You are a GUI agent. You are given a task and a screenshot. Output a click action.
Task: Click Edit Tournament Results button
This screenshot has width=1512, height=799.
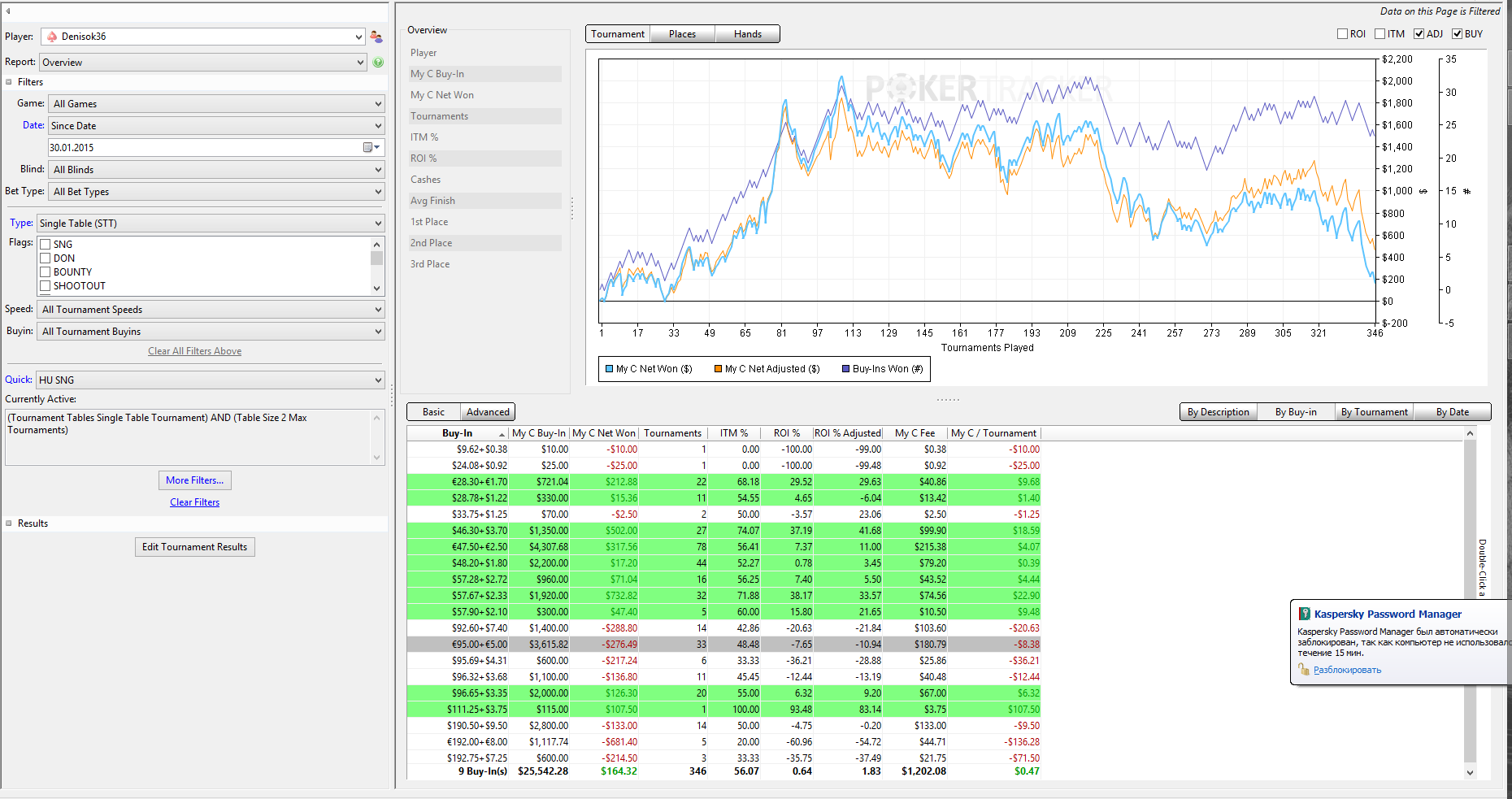click(x=195, y=547)
